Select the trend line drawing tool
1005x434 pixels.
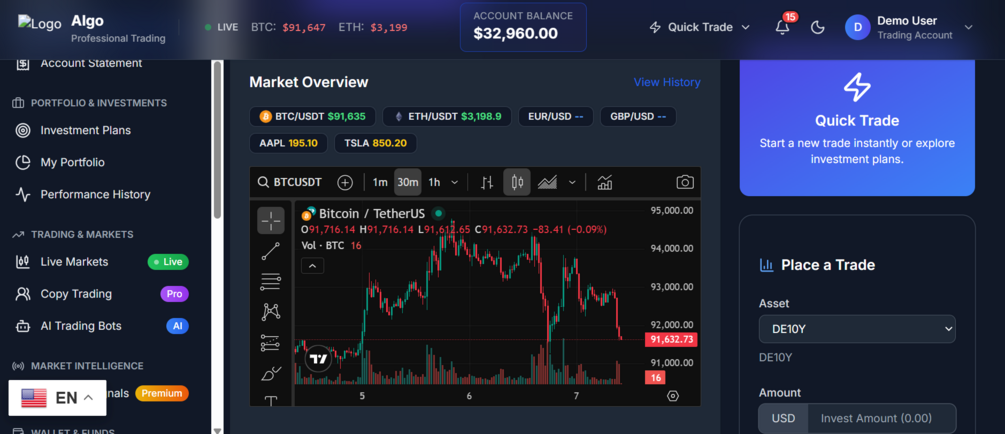point(271,251)
